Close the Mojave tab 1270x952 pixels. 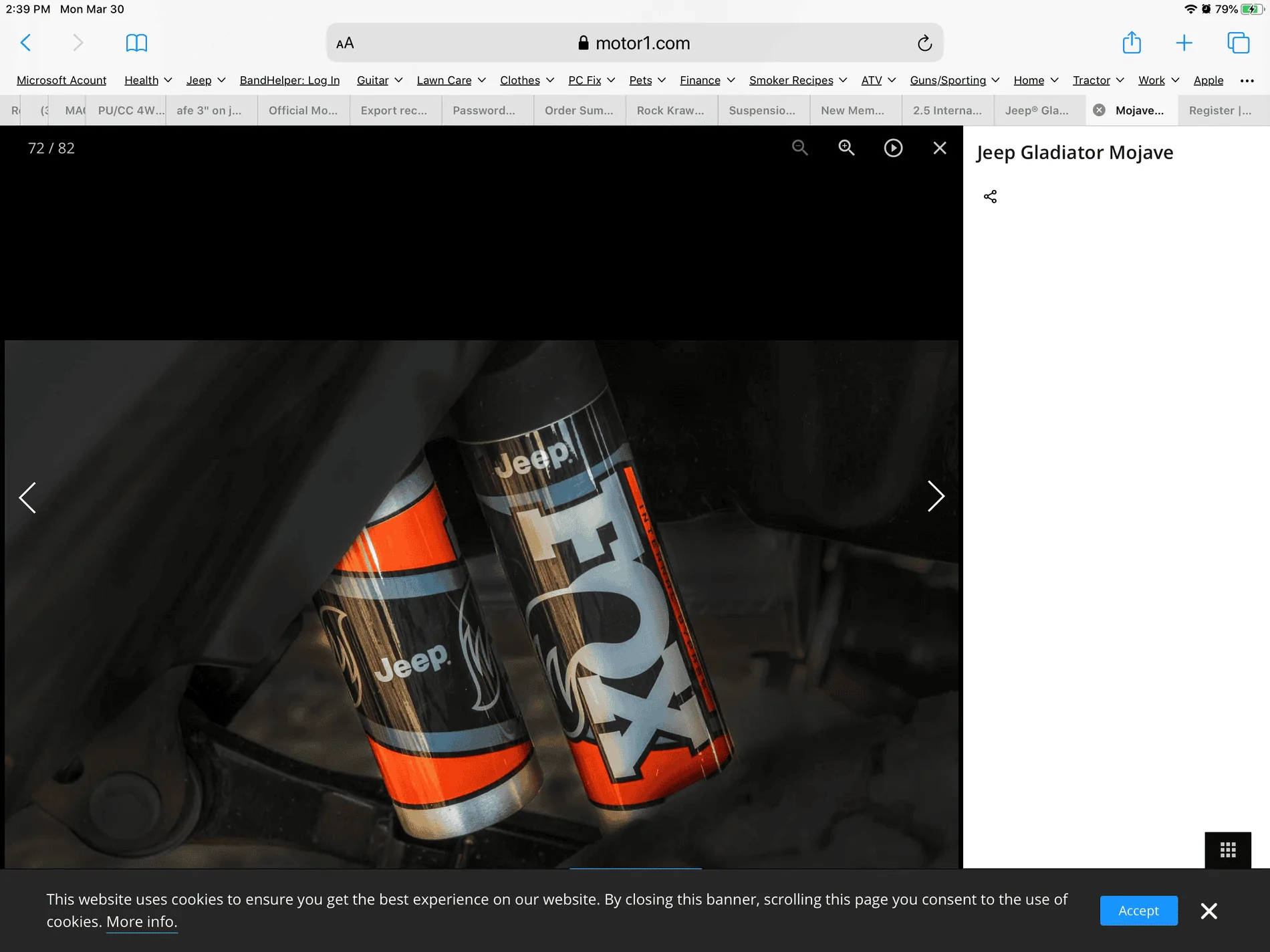click(x=1099, y=110)
